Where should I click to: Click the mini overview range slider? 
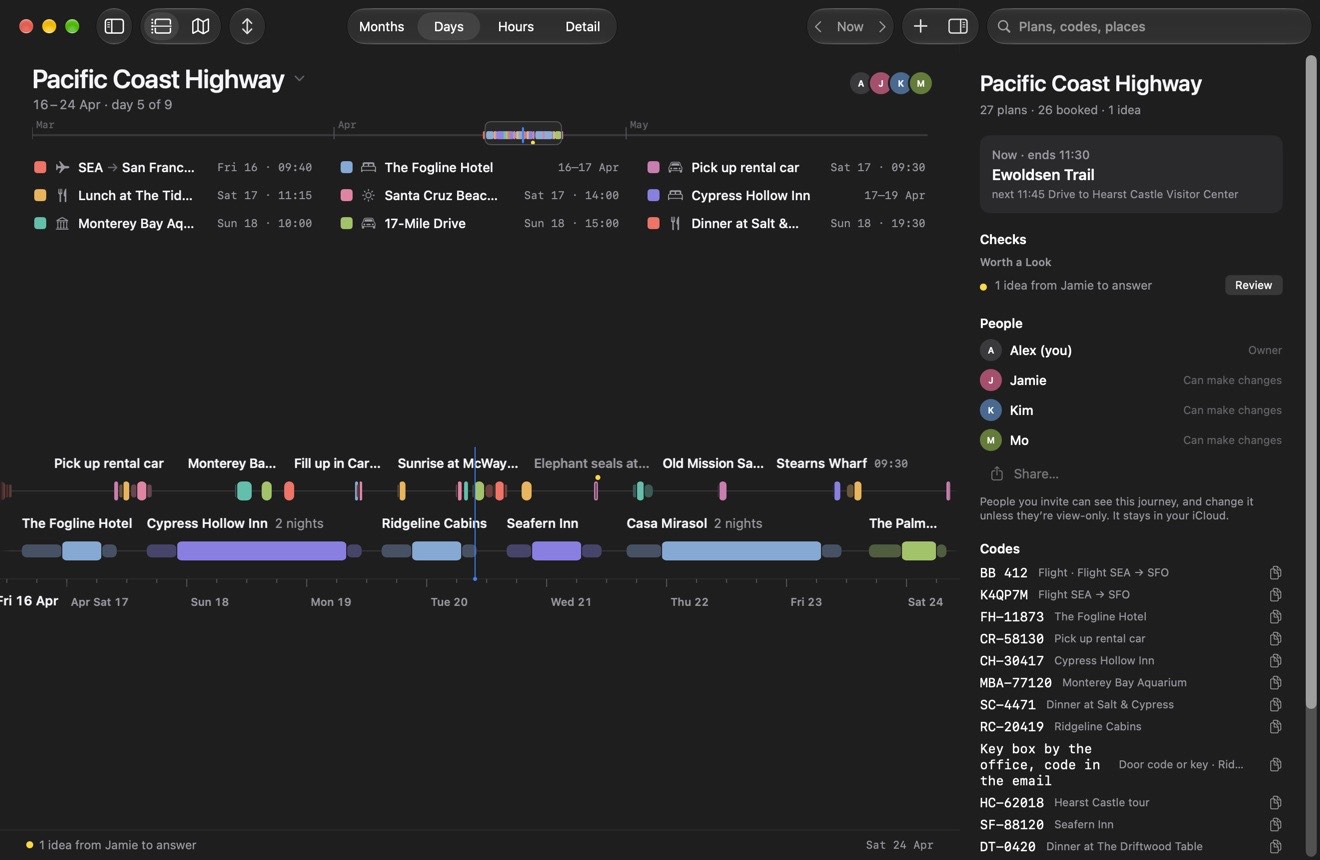[523, 134]
